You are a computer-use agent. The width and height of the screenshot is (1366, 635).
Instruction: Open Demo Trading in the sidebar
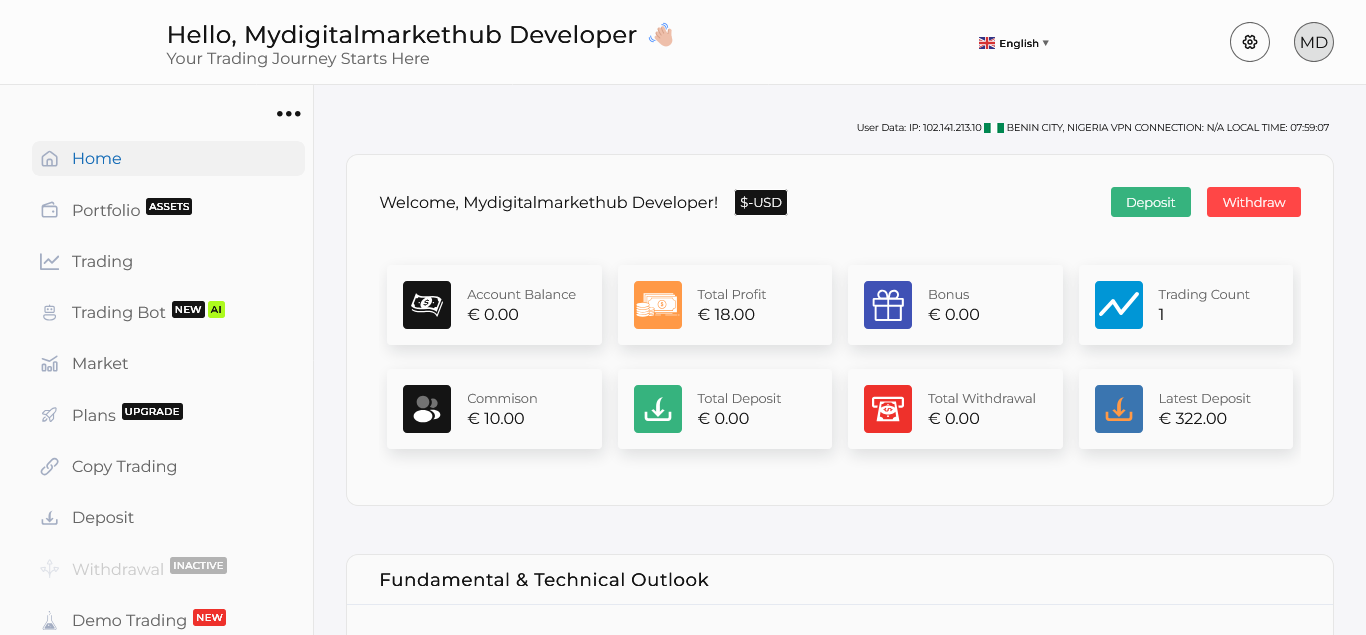[129, 620]
